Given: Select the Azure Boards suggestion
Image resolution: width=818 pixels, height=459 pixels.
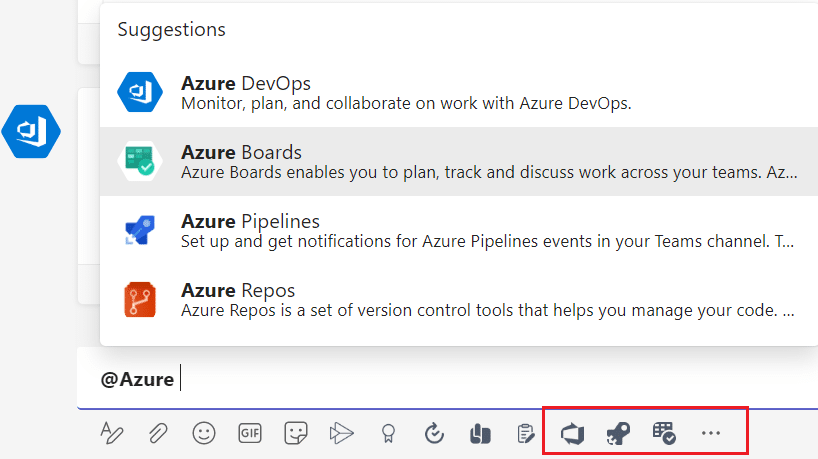Looking at the screenshot, I should (458, 162).
